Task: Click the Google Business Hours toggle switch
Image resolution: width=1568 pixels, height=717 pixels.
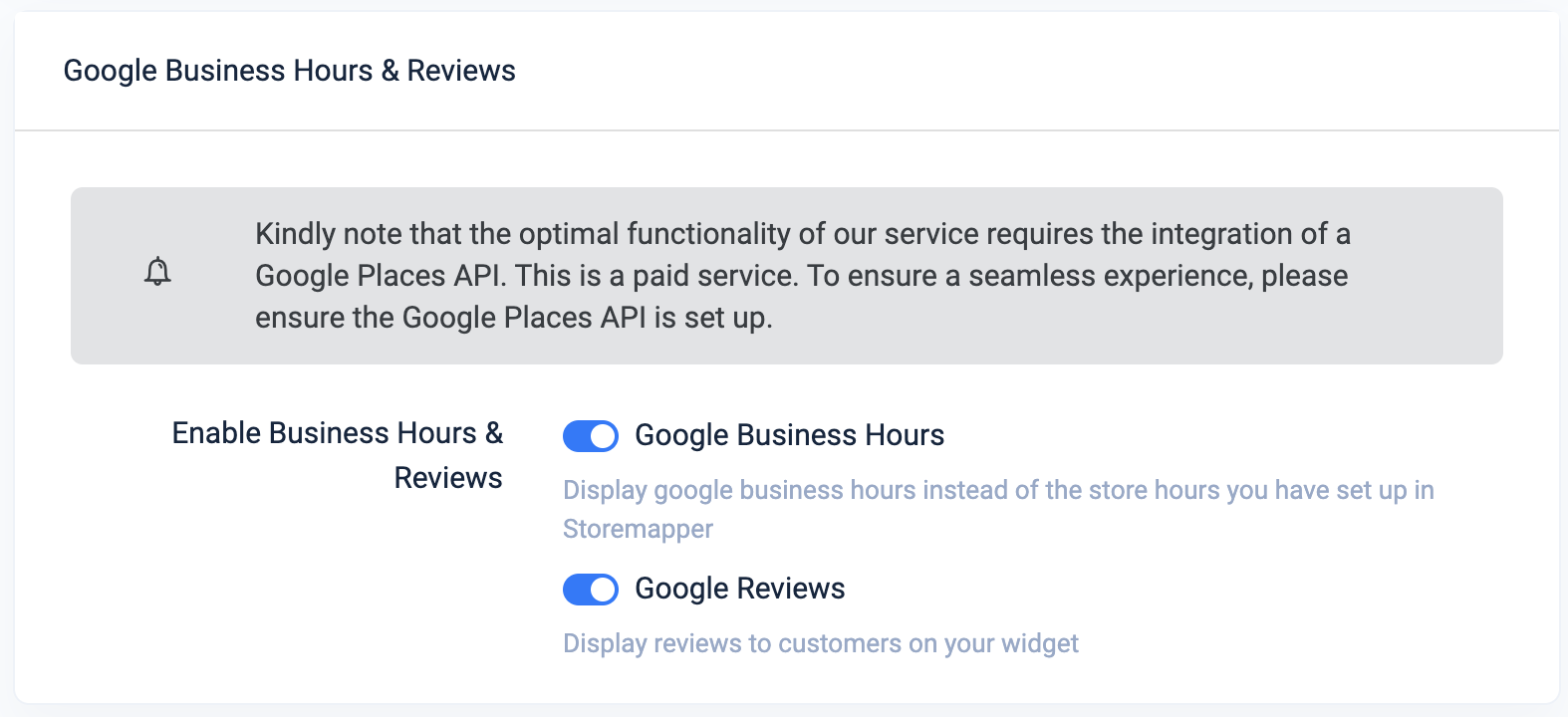Action: pos(591,436)
